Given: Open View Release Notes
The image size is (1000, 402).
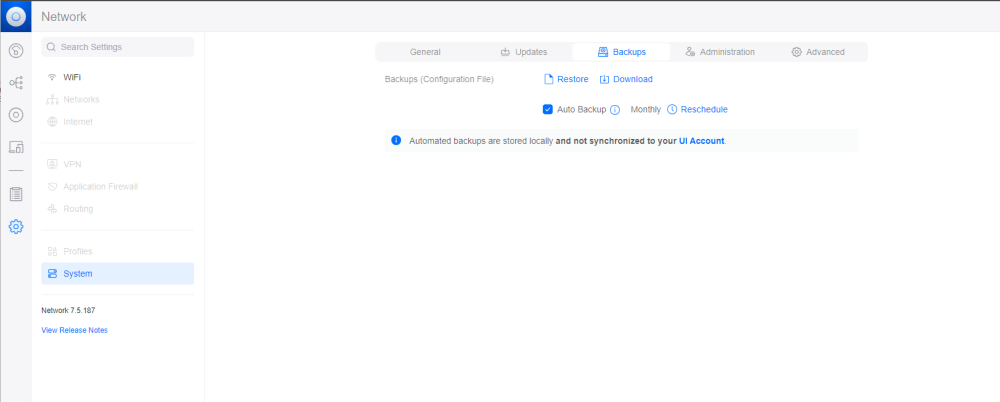Looking at the screenshot, I should click(x=75, y=331).
